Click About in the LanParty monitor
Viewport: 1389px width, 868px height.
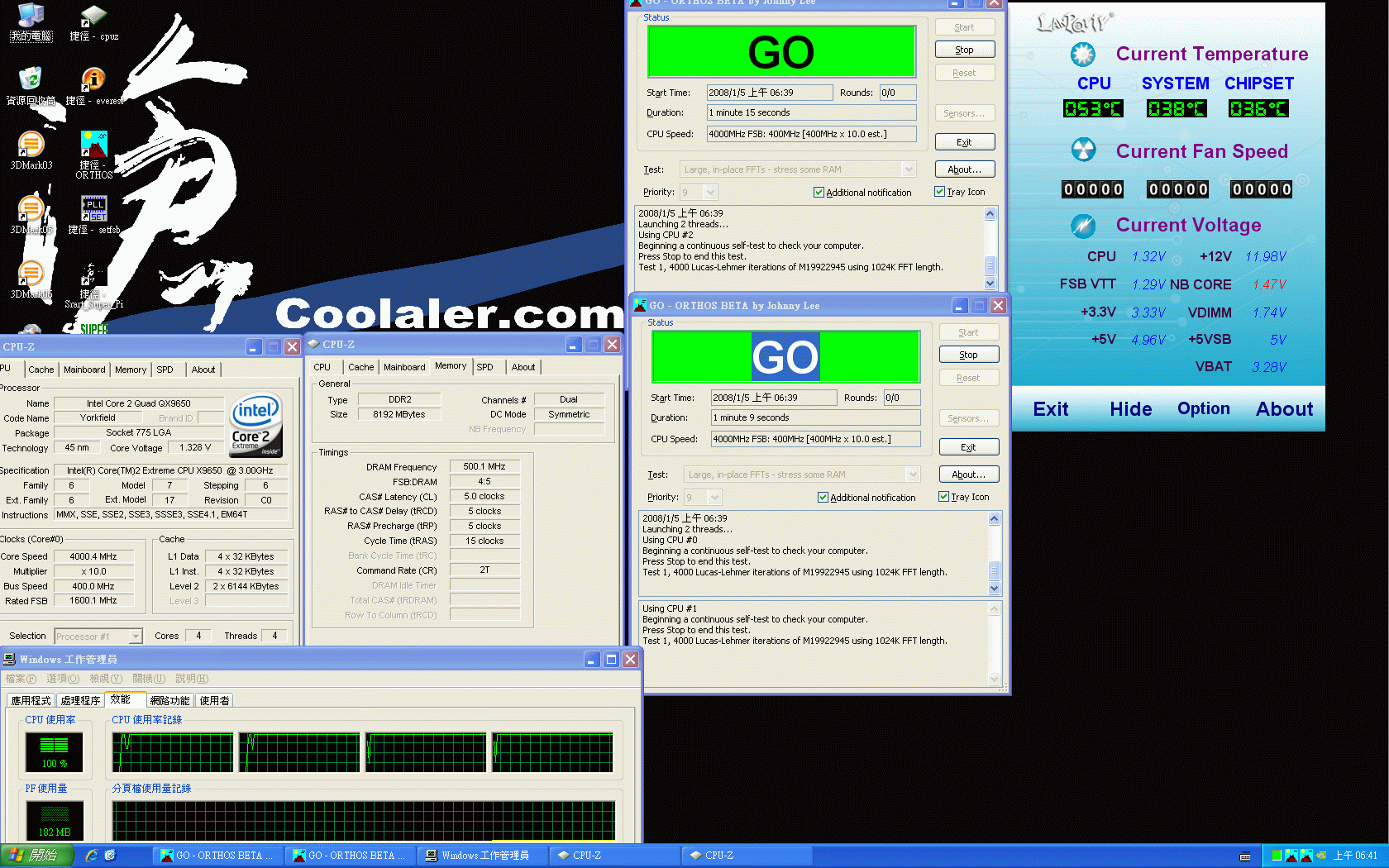1284,409
